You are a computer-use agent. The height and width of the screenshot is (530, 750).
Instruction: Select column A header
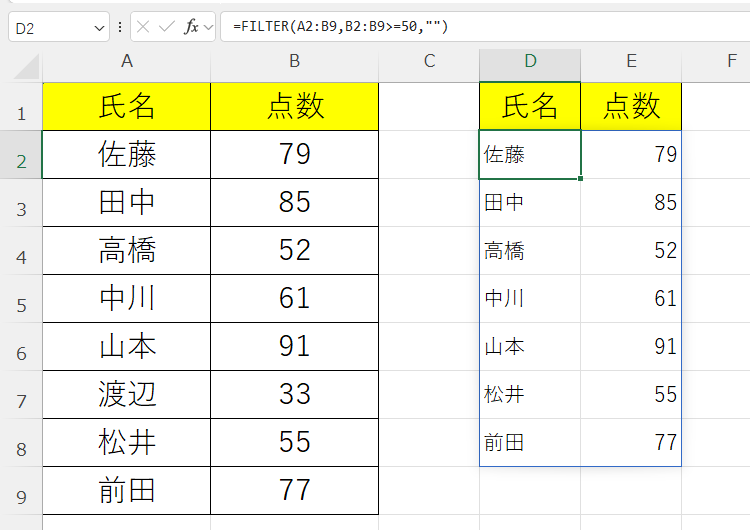[127, 61]
